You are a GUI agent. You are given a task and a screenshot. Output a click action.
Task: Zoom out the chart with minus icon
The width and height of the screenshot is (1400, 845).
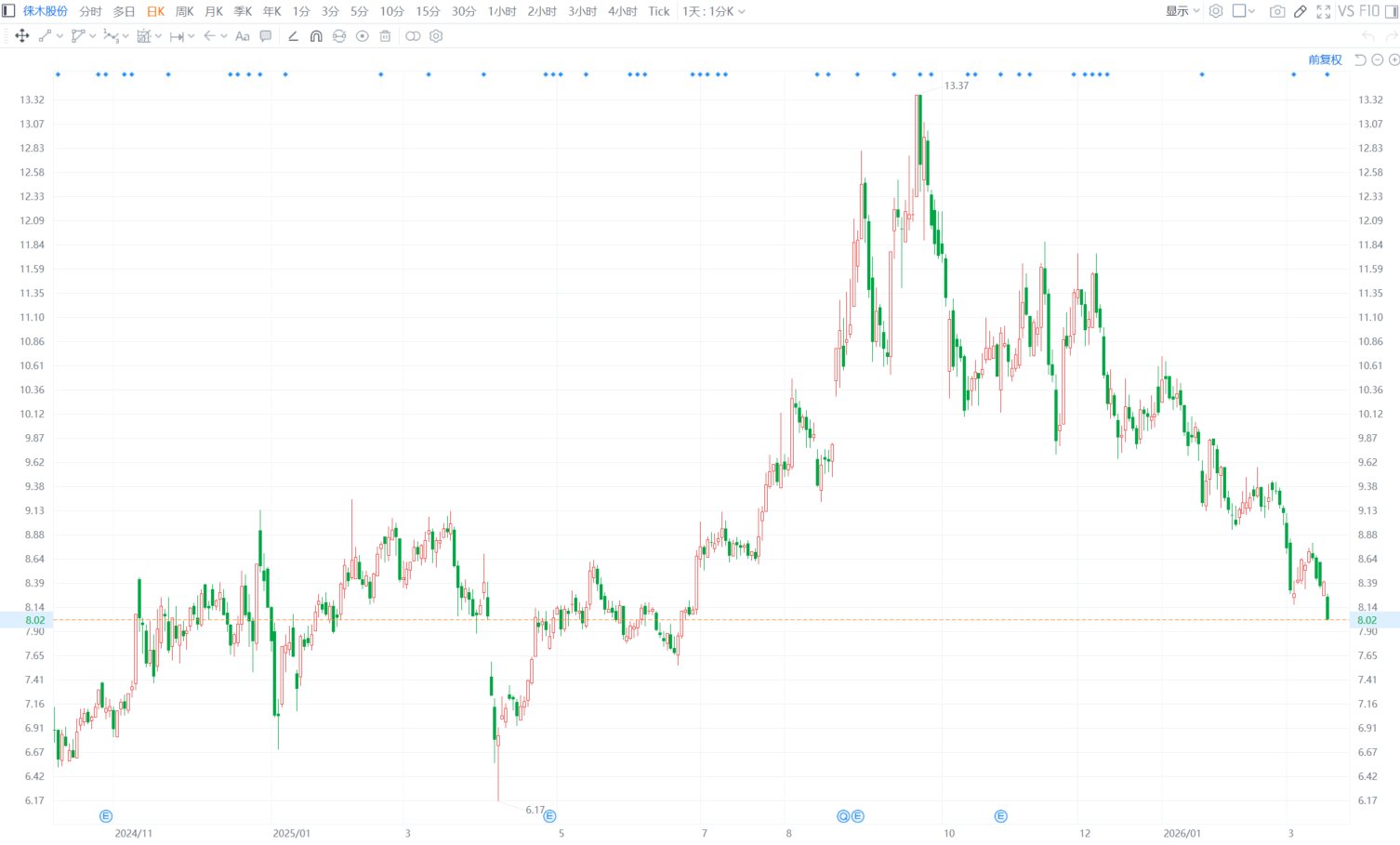click(1378, 59)
